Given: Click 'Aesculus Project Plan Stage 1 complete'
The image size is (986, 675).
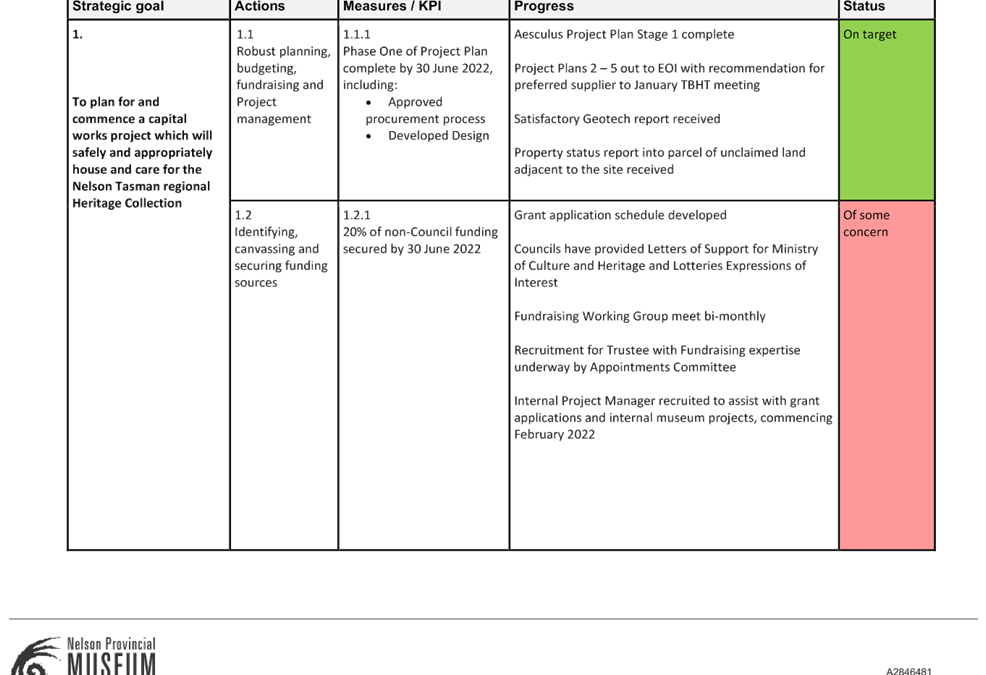Looking at the screenshot, I should 624,35.
